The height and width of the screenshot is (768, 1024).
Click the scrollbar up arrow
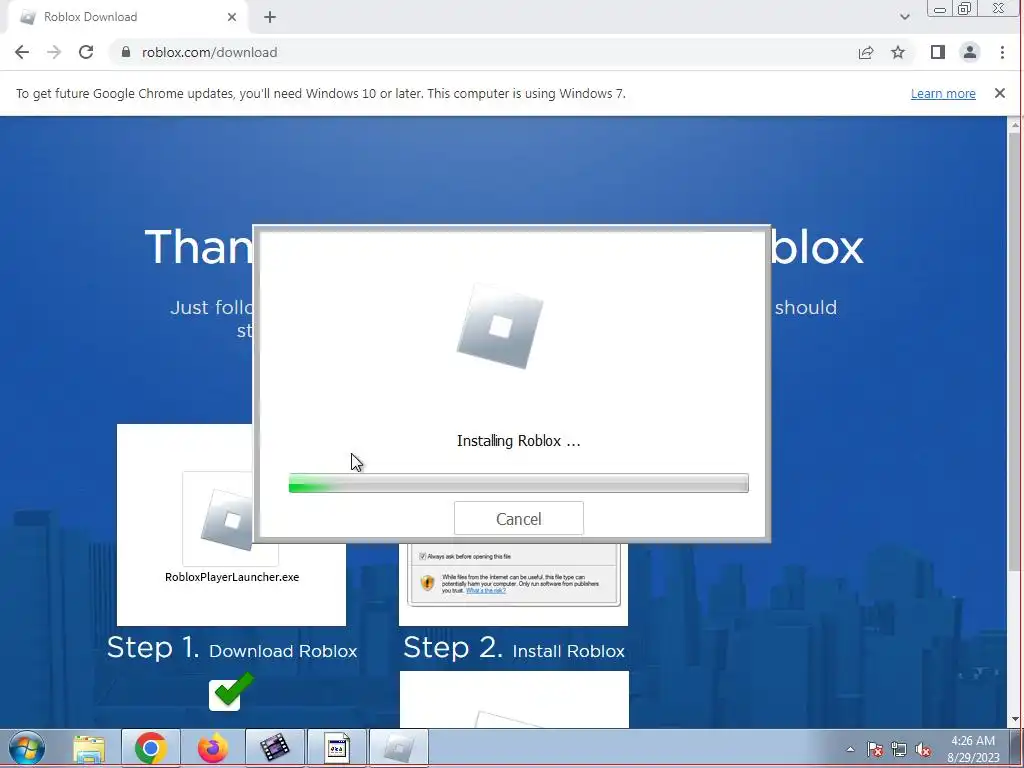1014,124
